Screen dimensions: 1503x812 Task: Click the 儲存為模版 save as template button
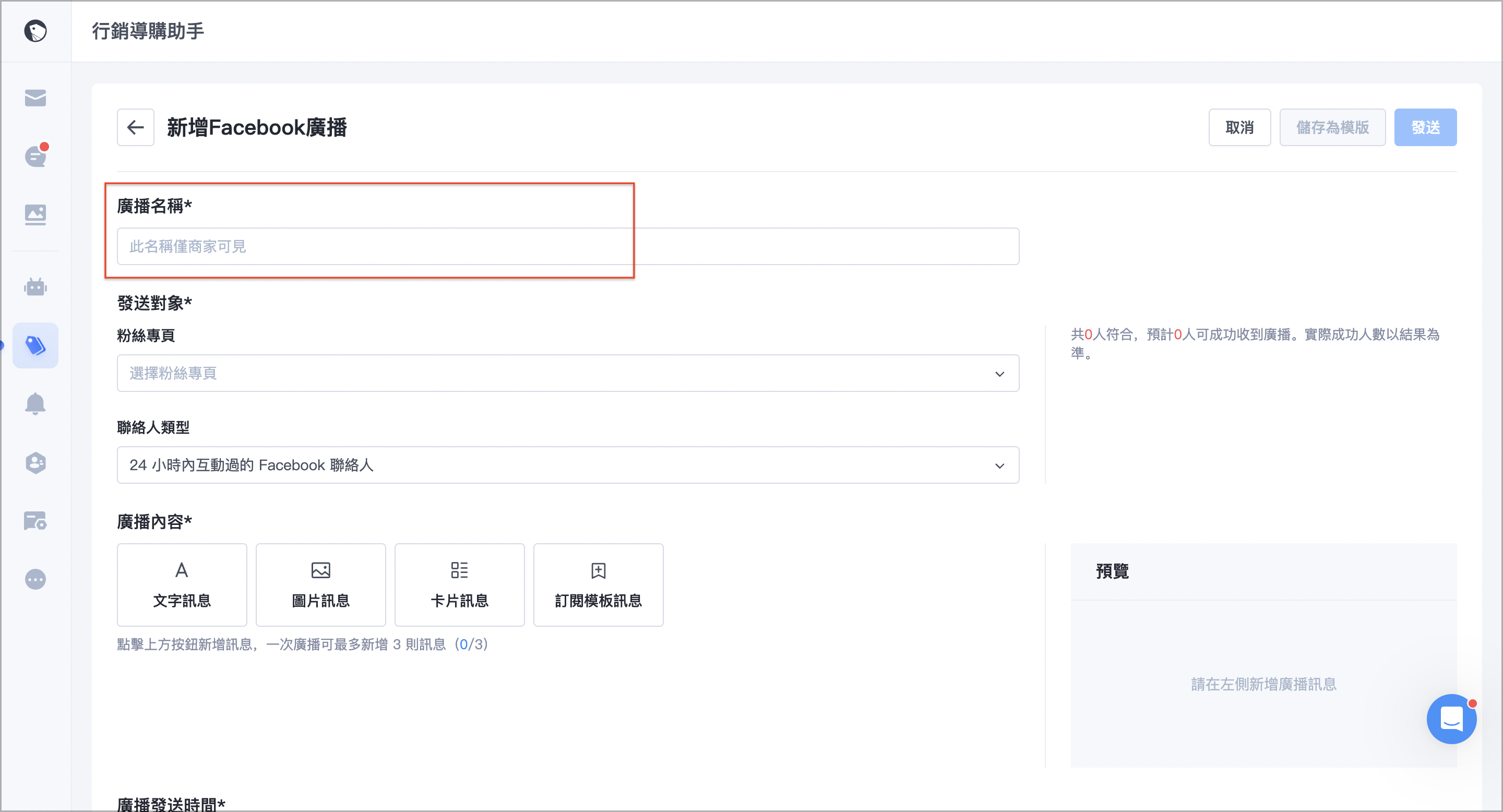[x=1333, y=127]
